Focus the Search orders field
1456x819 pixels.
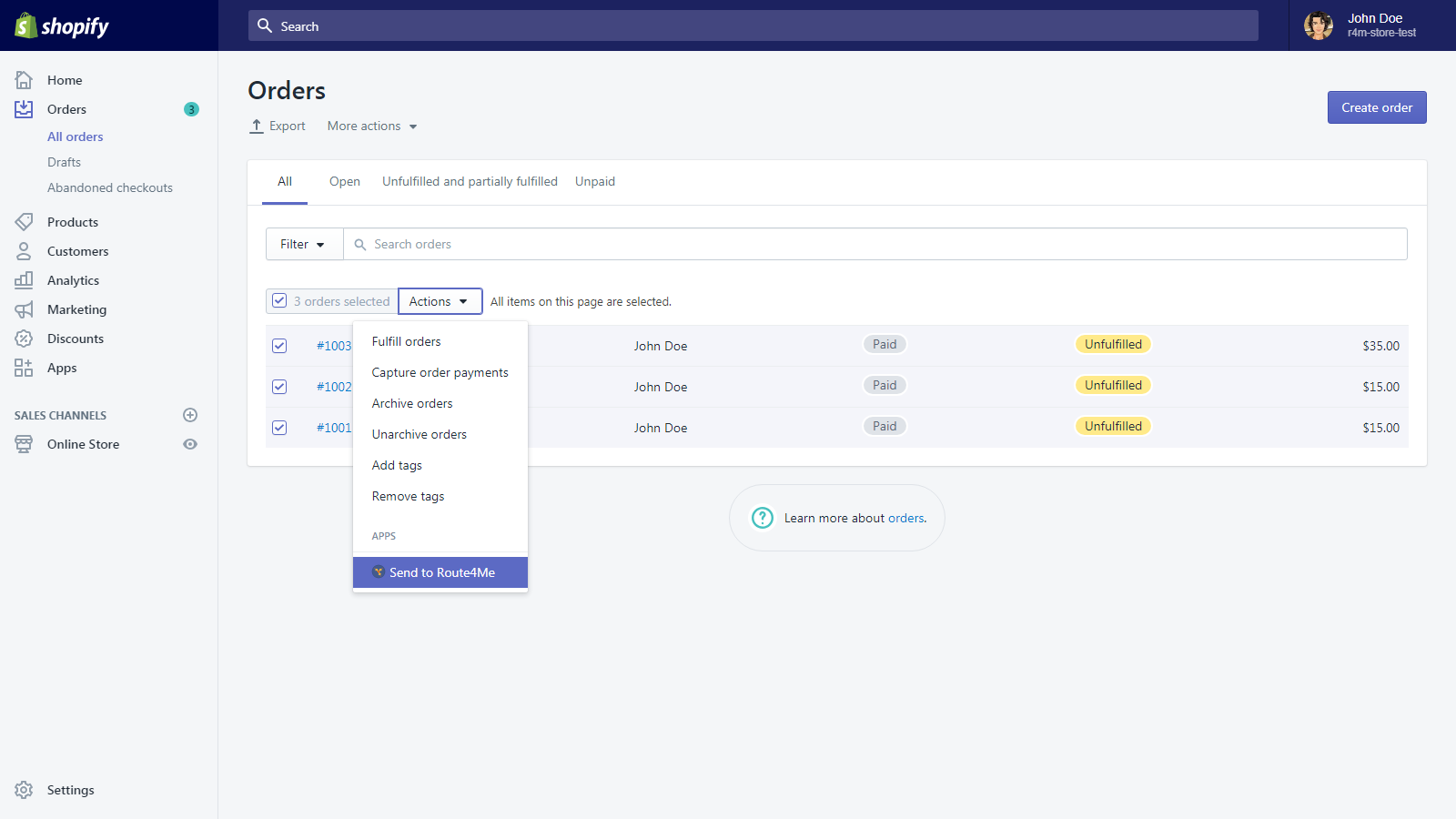875,244
